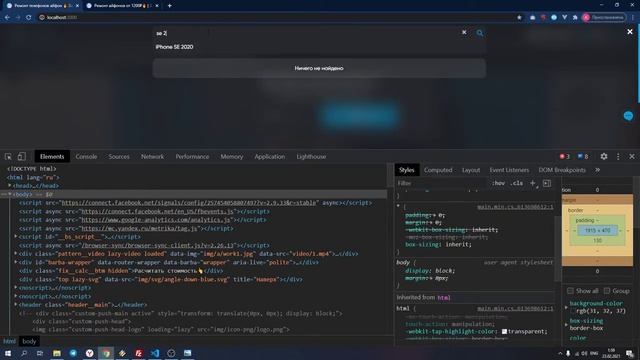The height and width of the screenshot is (360, 640).
Task: Open the Chrome three-dot menu
Action: pos(633,18)
